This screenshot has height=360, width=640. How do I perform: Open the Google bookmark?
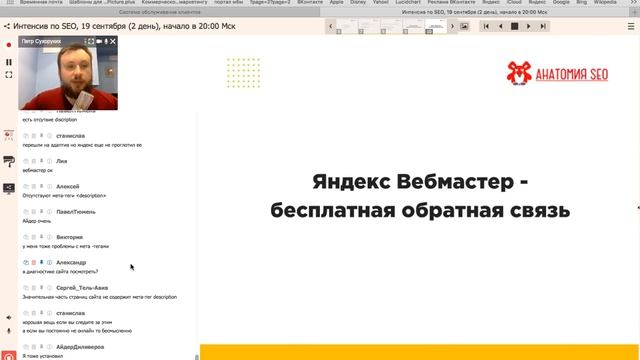pyautogui.click(x=561, y=2)
